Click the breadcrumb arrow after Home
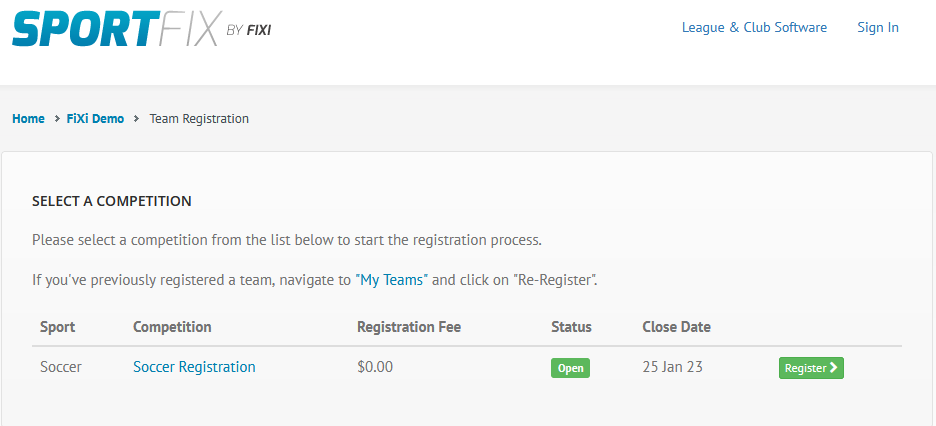 pos(57,119)
